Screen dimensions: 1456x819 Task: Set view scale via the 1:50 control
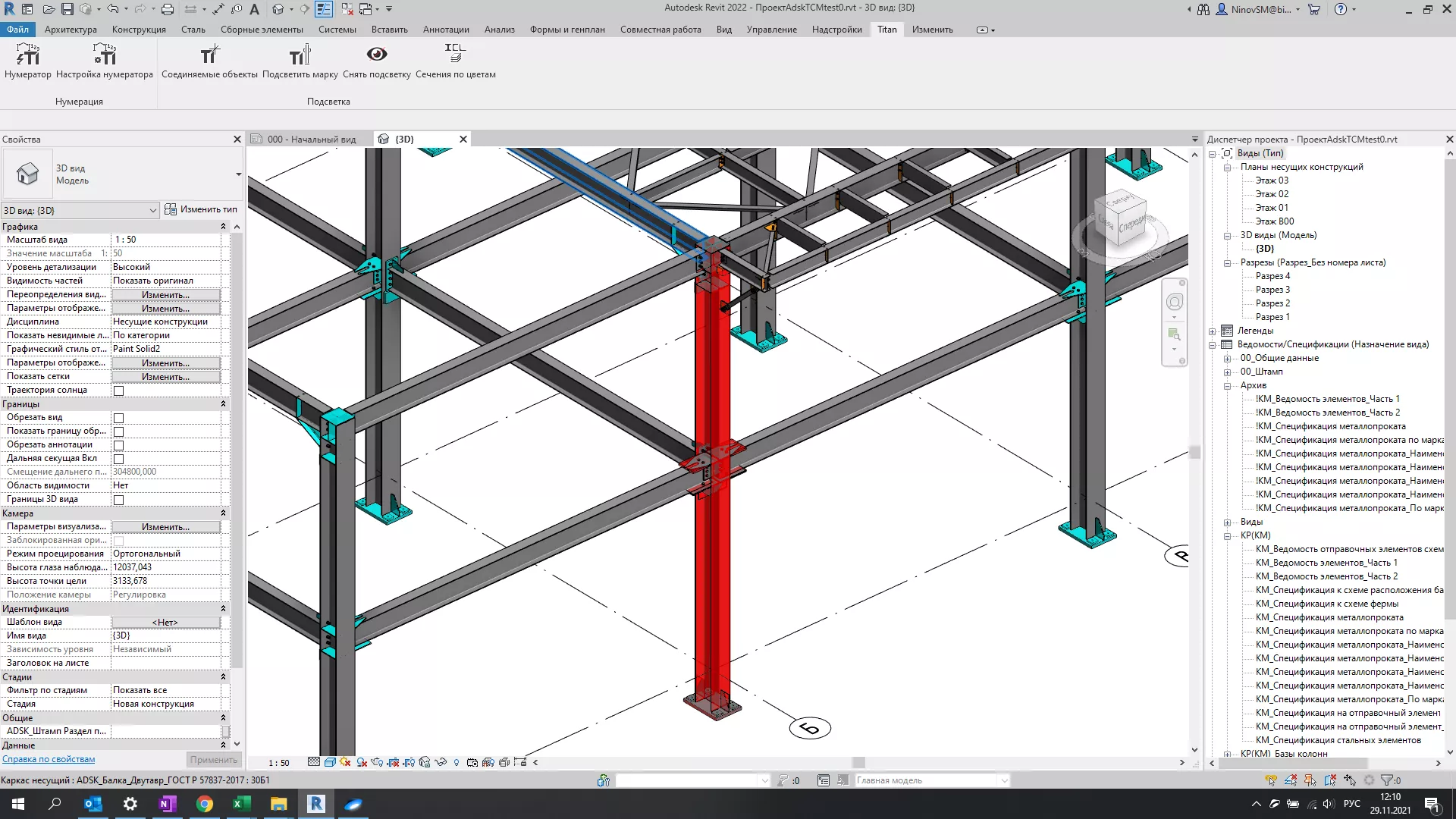point(278,762)
